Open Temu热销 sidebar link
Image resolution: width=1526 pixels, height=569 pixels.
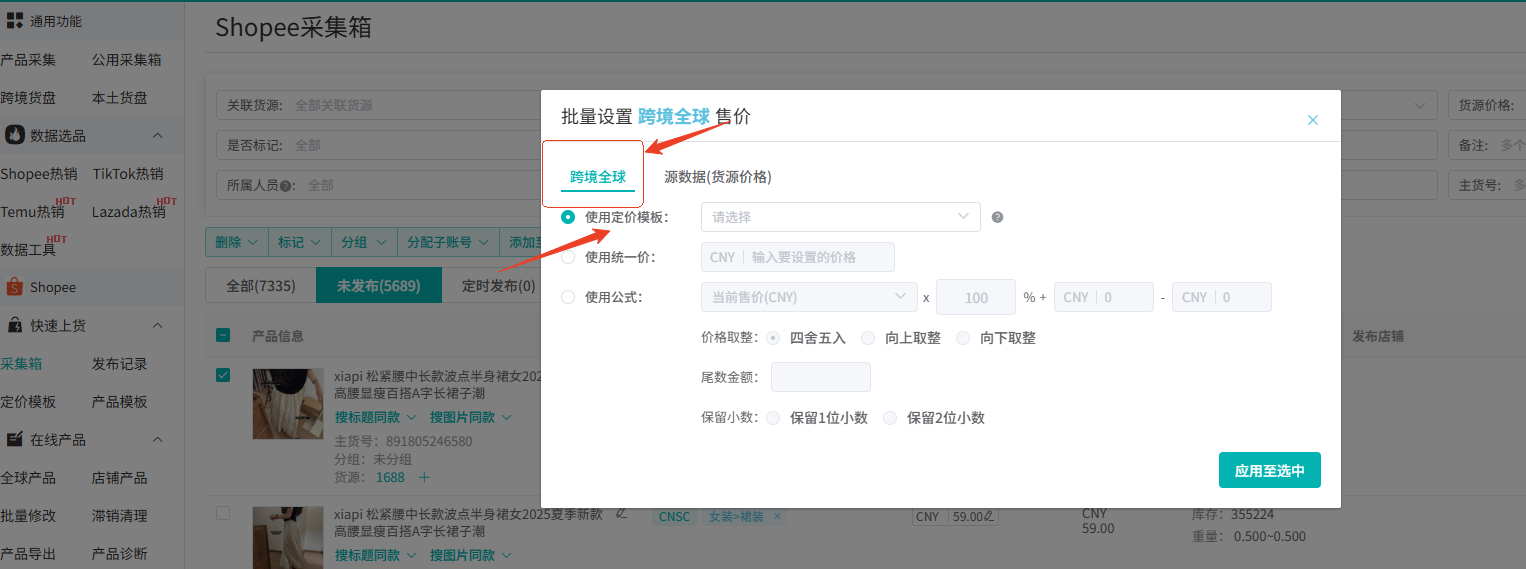point(32,212)
